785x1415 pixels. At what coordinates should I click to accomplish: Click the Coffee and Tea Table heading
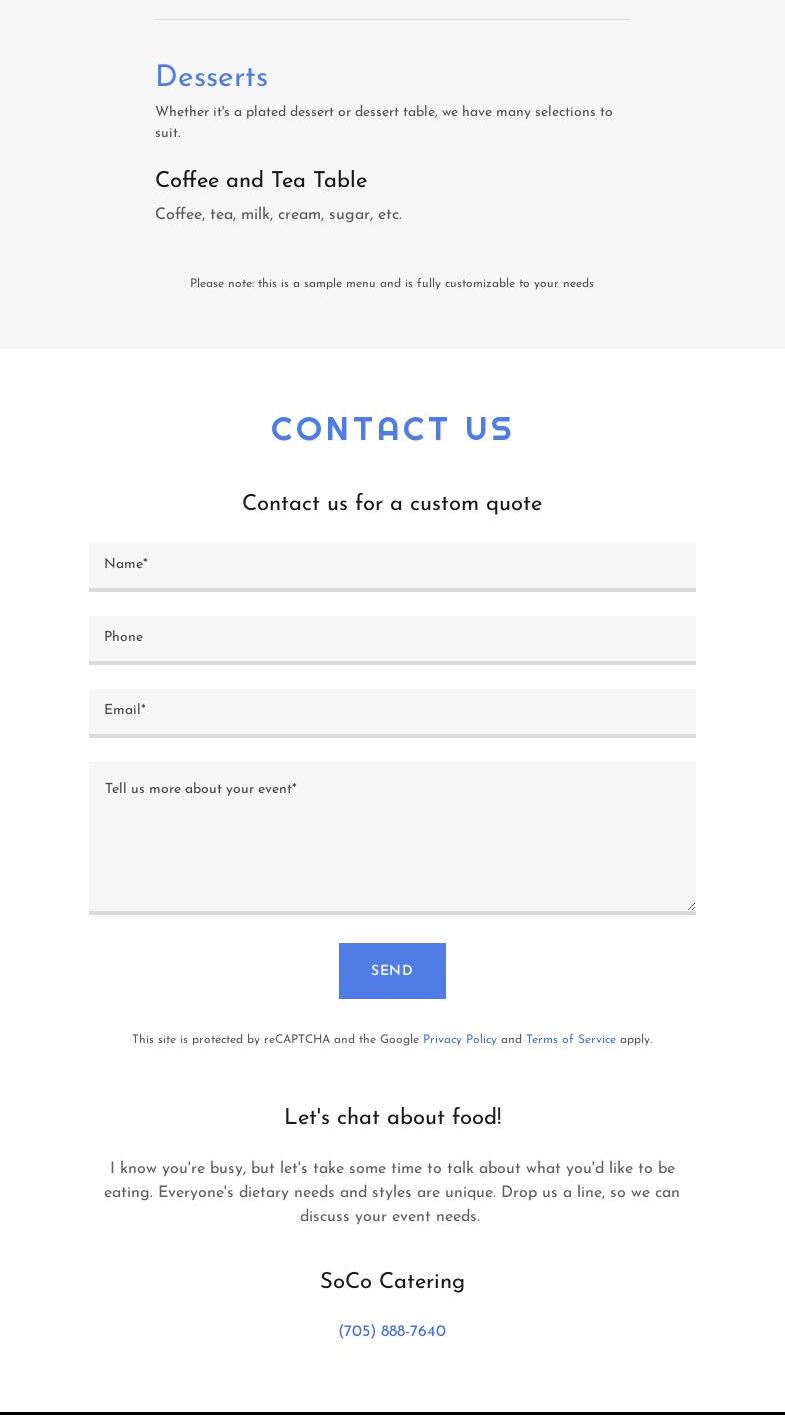tap(261, 181)
